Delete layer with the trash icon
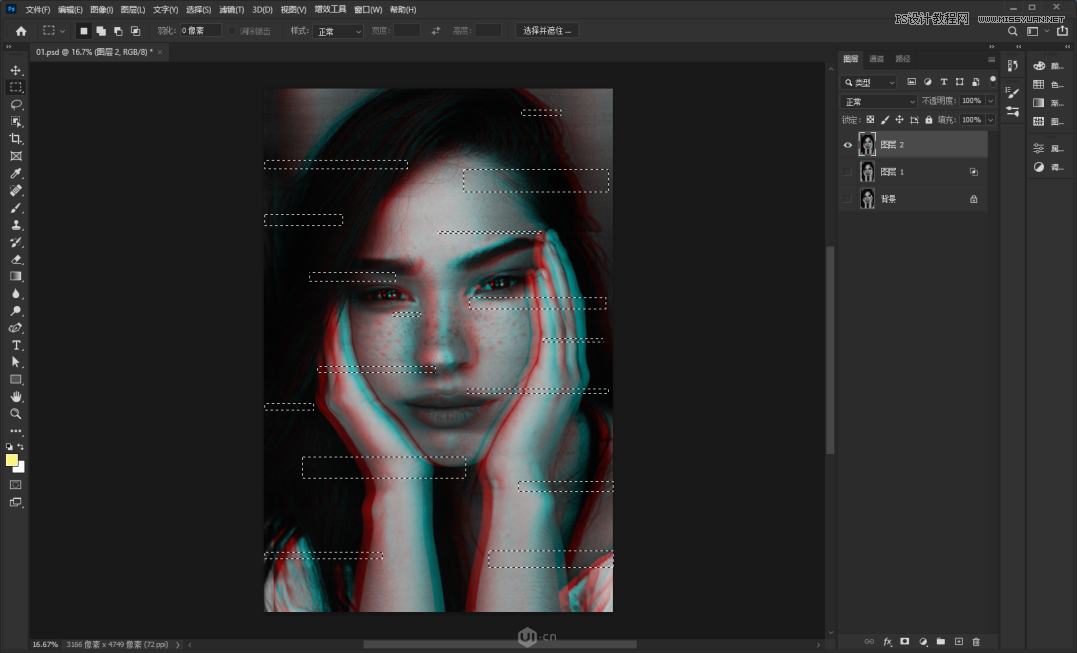The height and width of the screenshot is (653, 1077). (976, 641)
